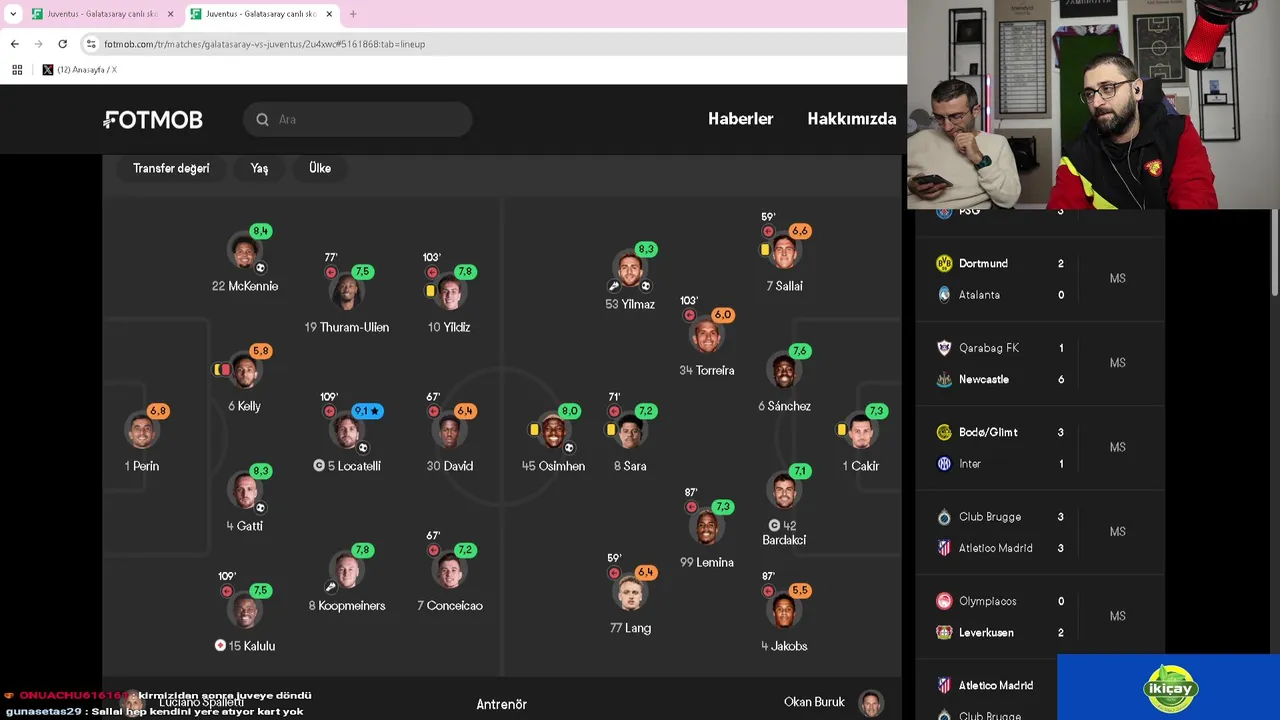This screenshot has height=720, width=1280.
Task: Click Okan Buruk's coach photo
Action: pos(871,702)
